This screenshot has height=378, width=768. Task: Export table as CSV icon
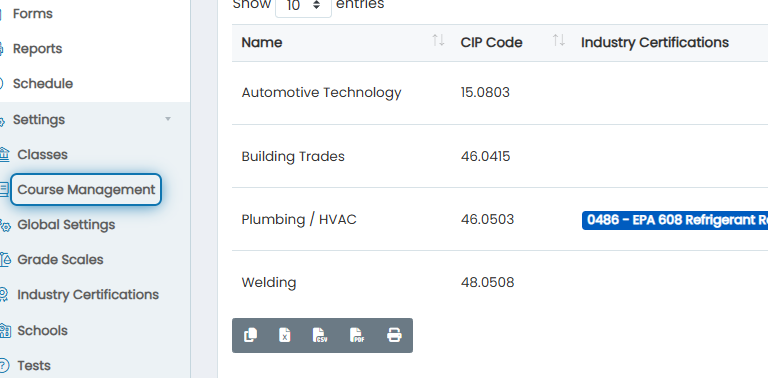[x=320, y=335]
